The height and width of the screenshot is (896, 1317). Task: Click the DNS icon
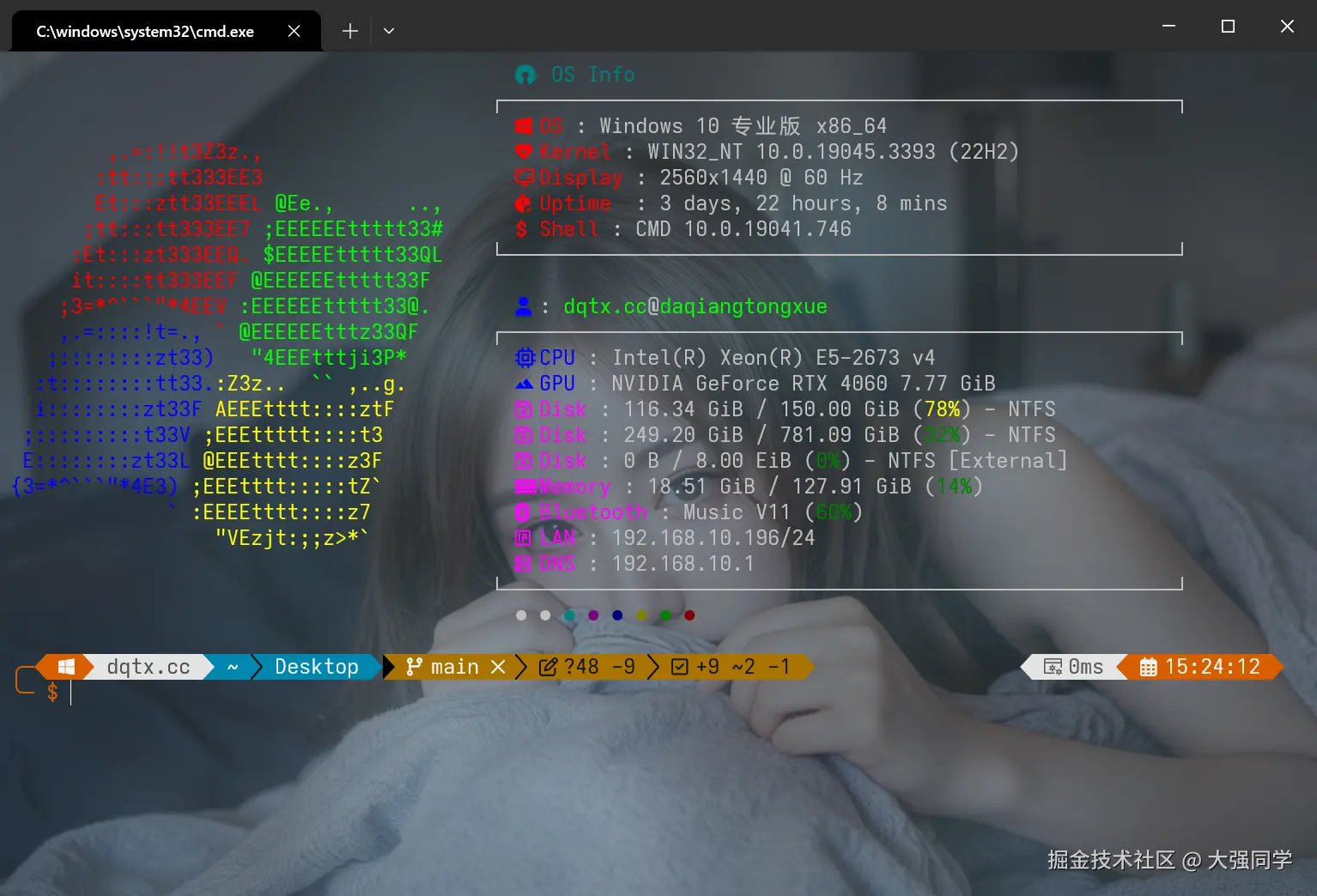[x=523, y=564]
